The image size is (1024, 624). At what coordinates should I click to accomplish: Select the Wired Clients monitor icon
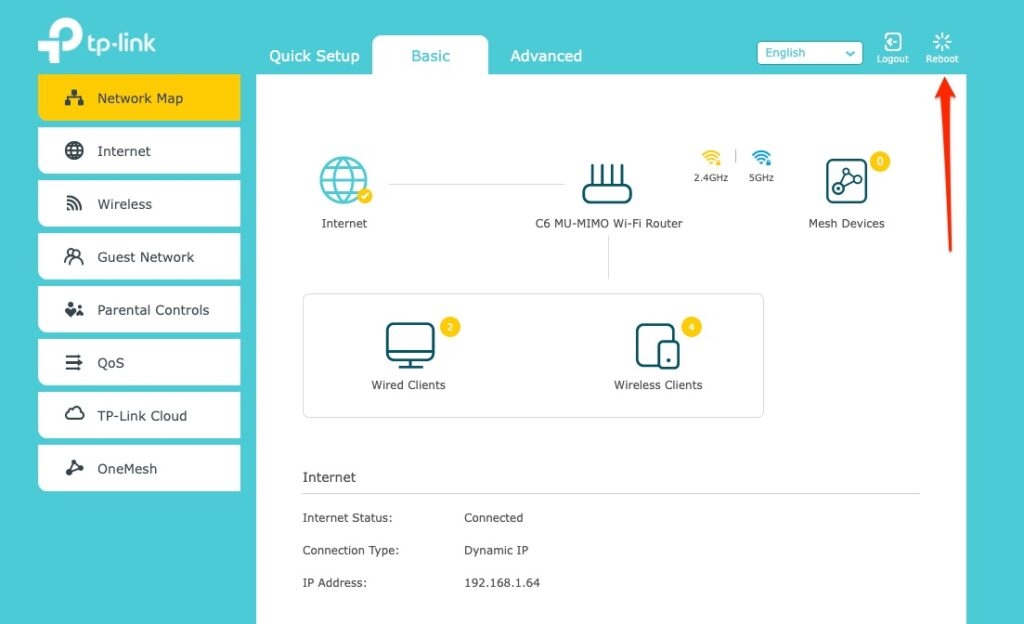pos(410,345)
